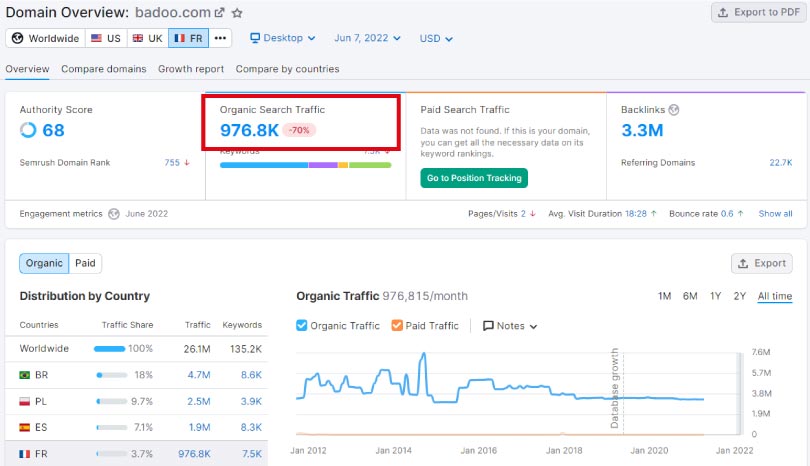Click PL Poland flag icon
This screenshot has width=810, height=466.
pos(24,401)
